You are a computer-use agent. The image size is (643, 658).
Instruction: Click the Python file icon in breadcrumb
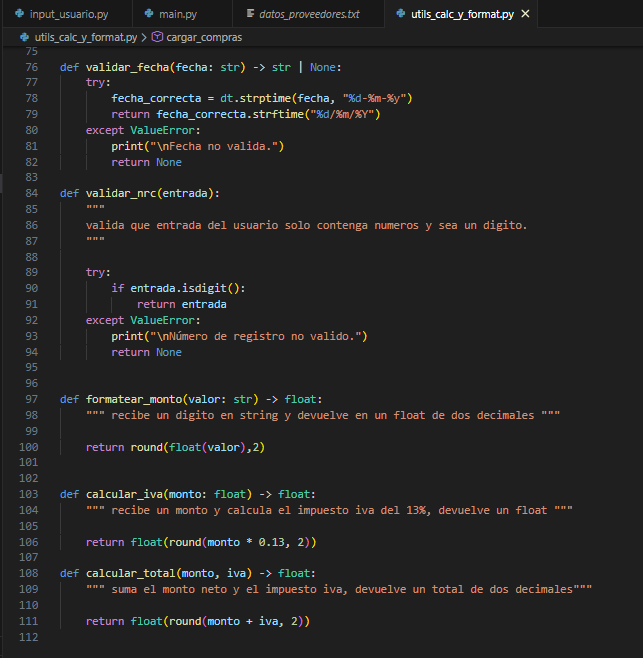(24, 37)
